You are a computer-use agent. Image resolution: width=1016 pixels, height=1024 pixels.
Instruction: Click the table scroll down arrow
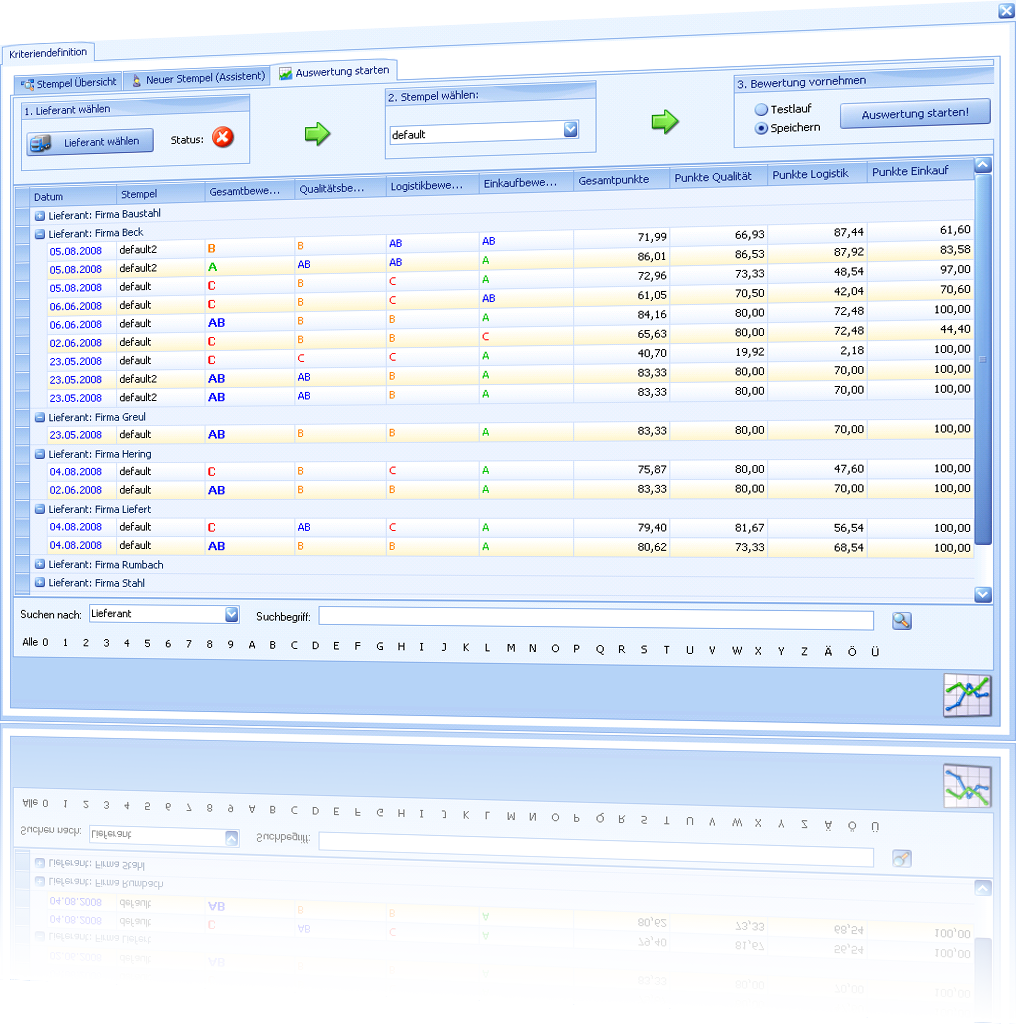(983, 594)
